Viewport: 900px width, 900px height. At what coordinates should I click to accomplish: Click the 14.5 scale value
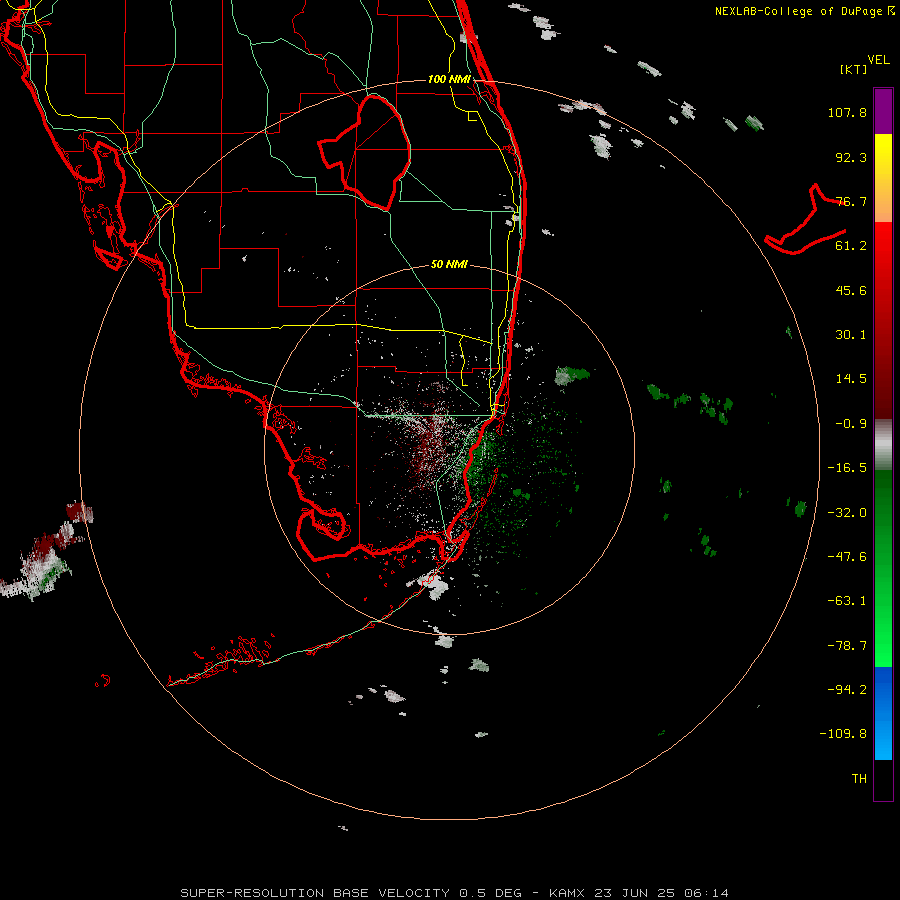[x=851, y=379]
